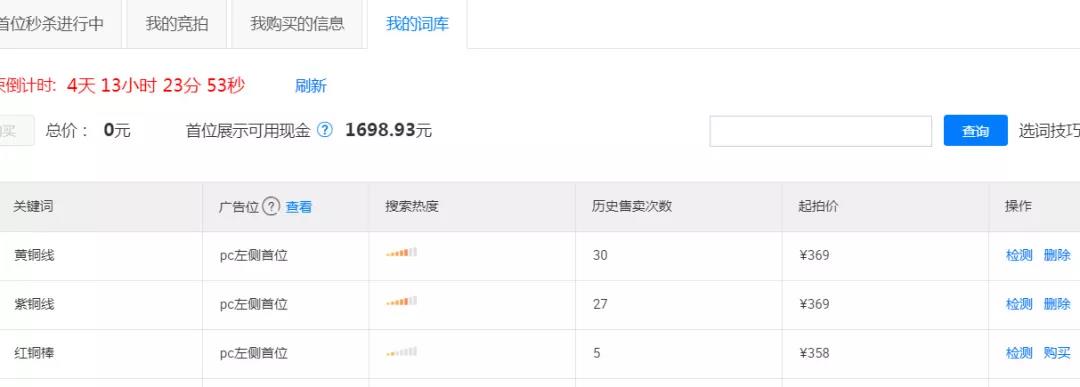1080x387 pixels.
Task: Click 检测 for the 红铜棒 keyword
Action: (1019, 353)
